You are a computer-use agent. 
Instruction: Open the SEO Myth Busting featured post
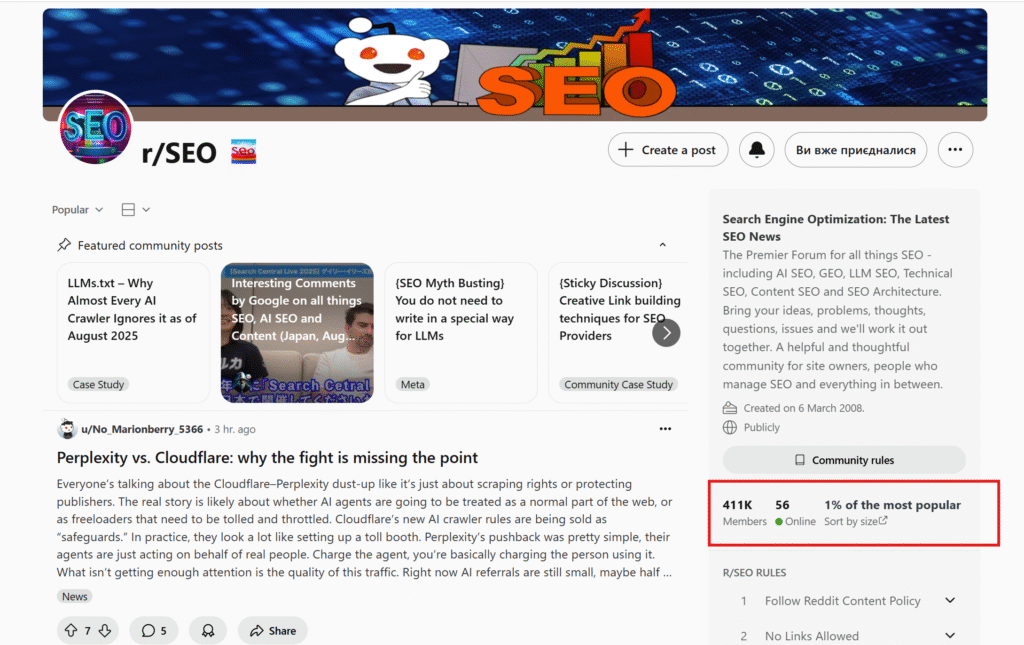click(461, 332)
